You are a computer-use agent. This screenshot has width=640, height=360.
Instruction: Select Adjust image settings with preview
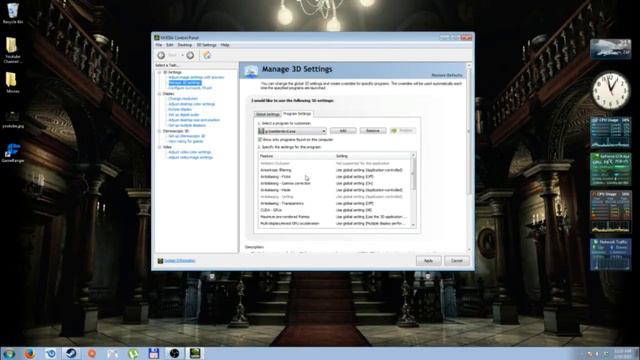tap(196, 78)
